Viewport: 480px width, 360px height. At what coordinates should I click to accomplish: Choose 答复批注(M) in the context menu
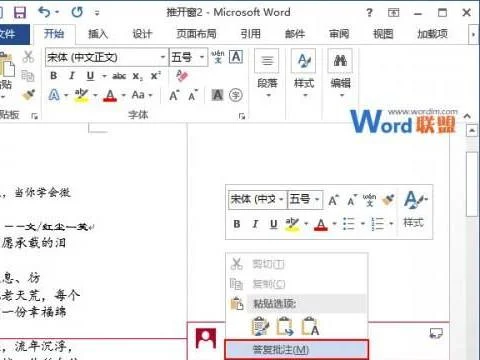pos(297,349)
